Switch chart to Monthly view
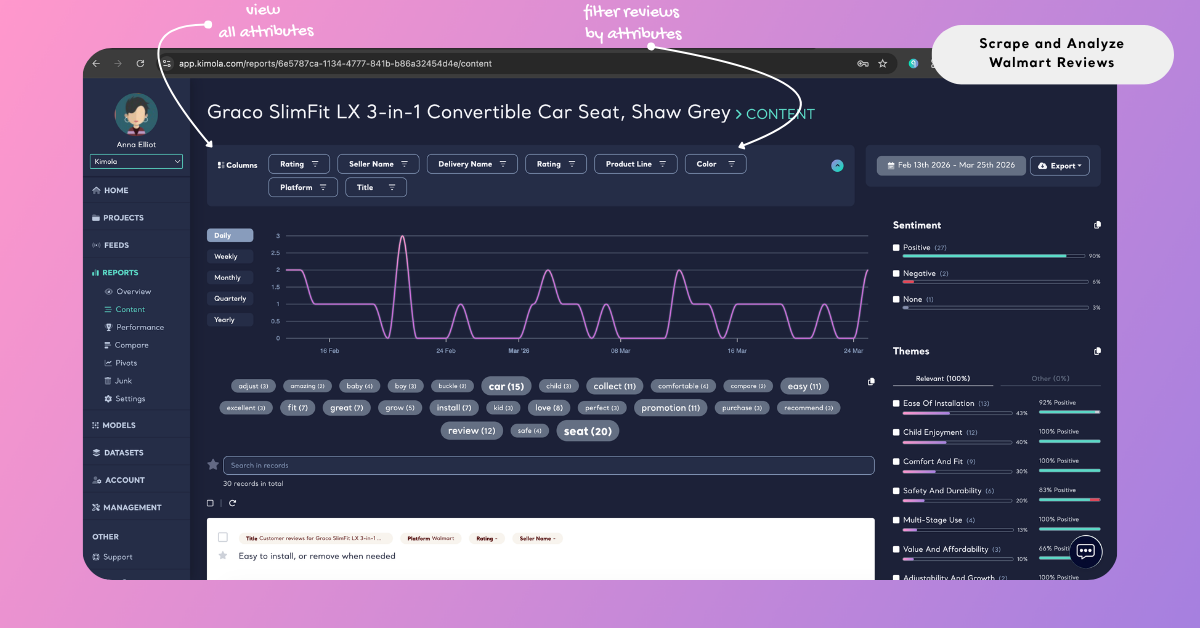Image resolution: width=1200 pixels, height=628 pixels. click(230, 277)
